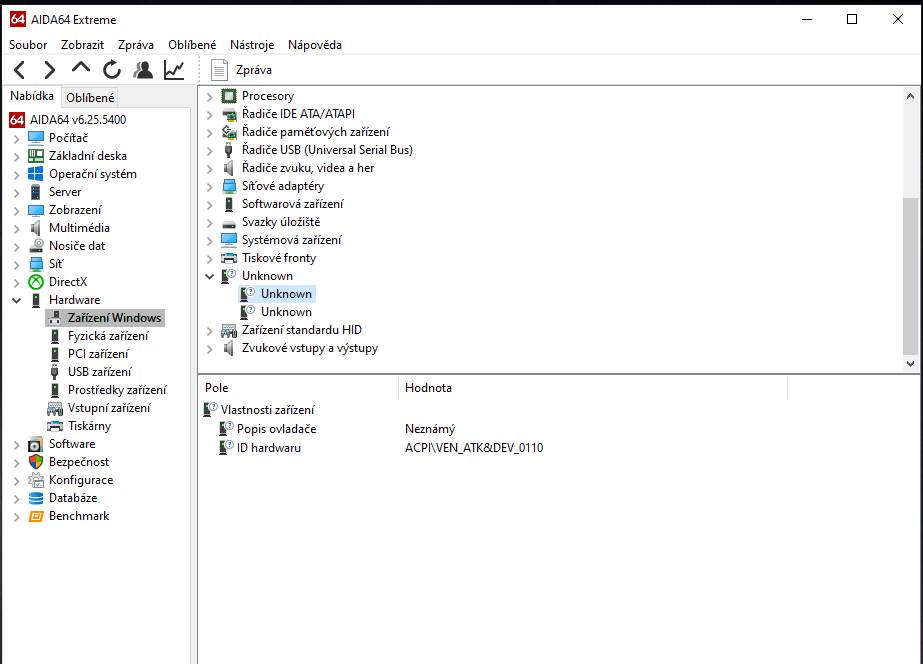The height and width of the screenshot is (664, 923).
Task: Refresh using the circular arrow icon
Action: point(112,70)
